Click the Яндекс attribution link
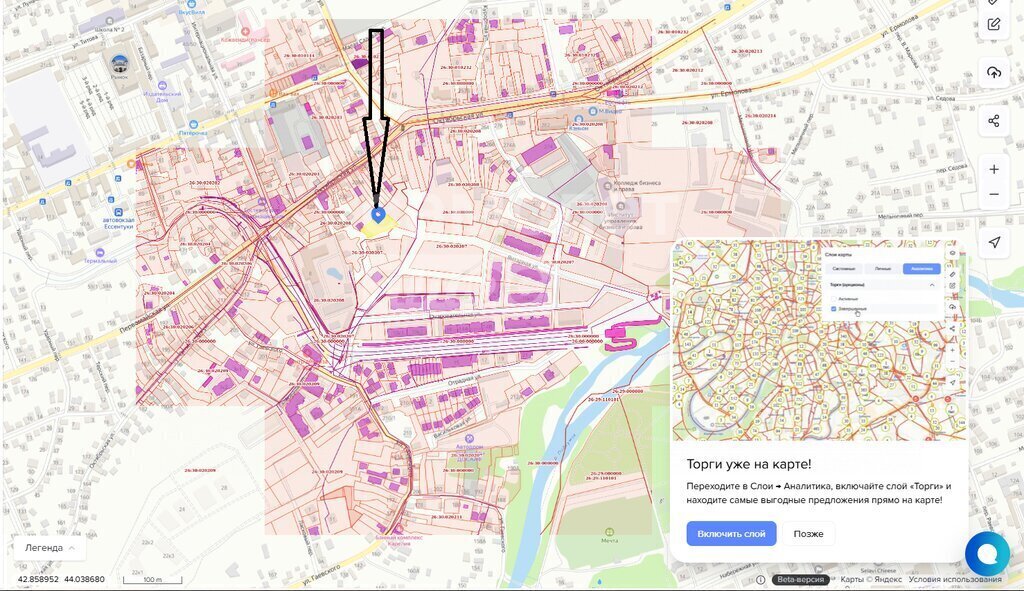This screenshot has width=1024, height=591. (x=887, y=579)
